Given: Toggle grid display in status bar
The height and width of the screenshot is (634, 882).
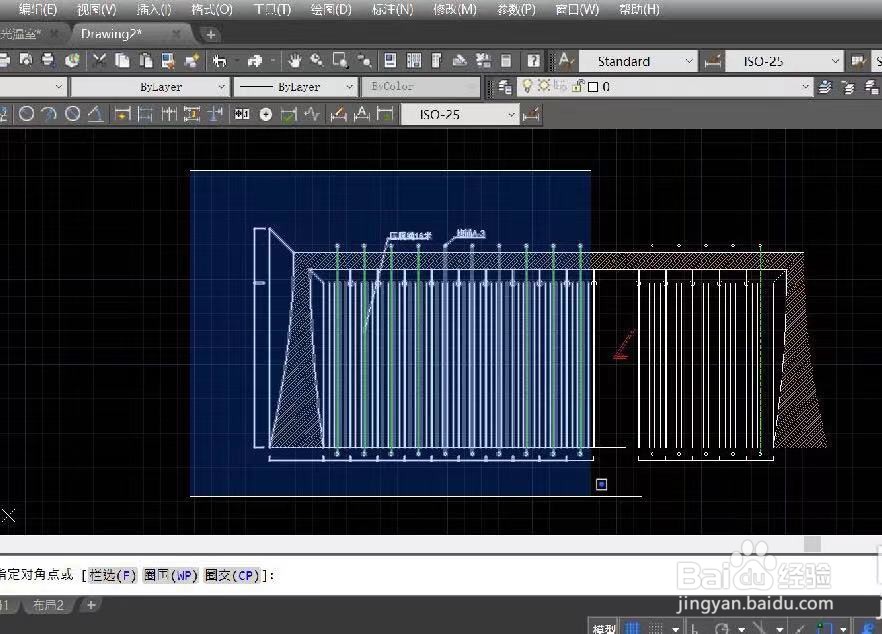Looking at the screenshot, I should coord(632,628).
